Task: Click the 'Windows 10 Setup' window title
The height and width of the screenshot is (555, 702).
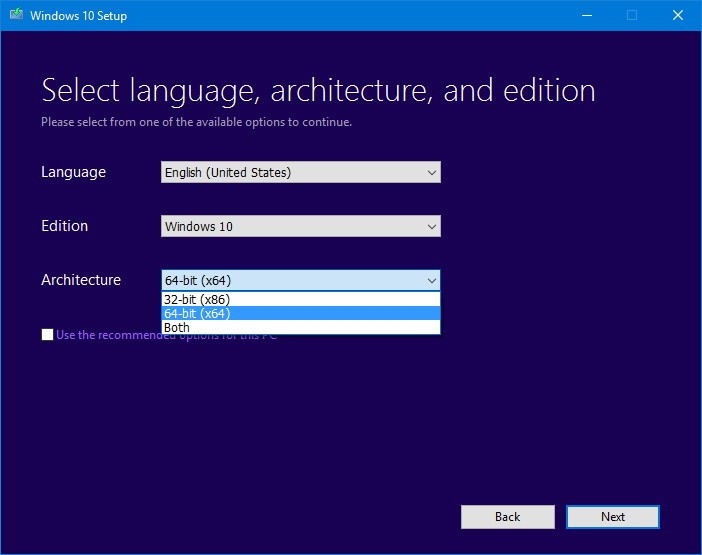Action: tap(78, 16)
